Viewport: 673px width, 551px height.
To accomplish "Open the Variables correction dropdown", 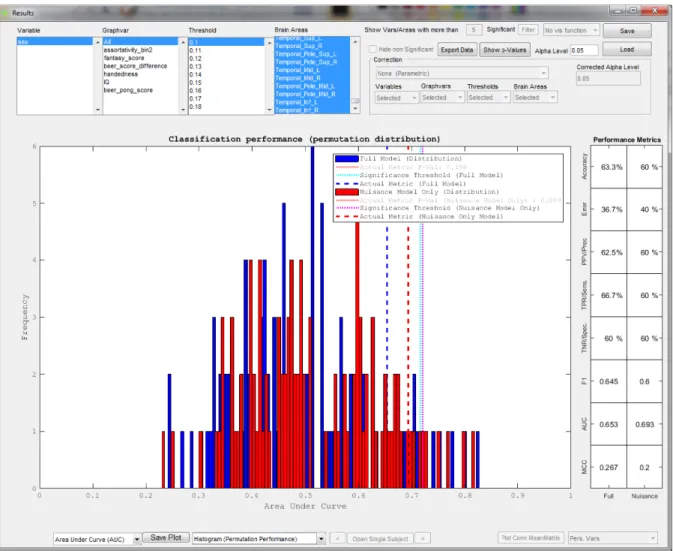I will pyautogui.click(x=396, y=98).
